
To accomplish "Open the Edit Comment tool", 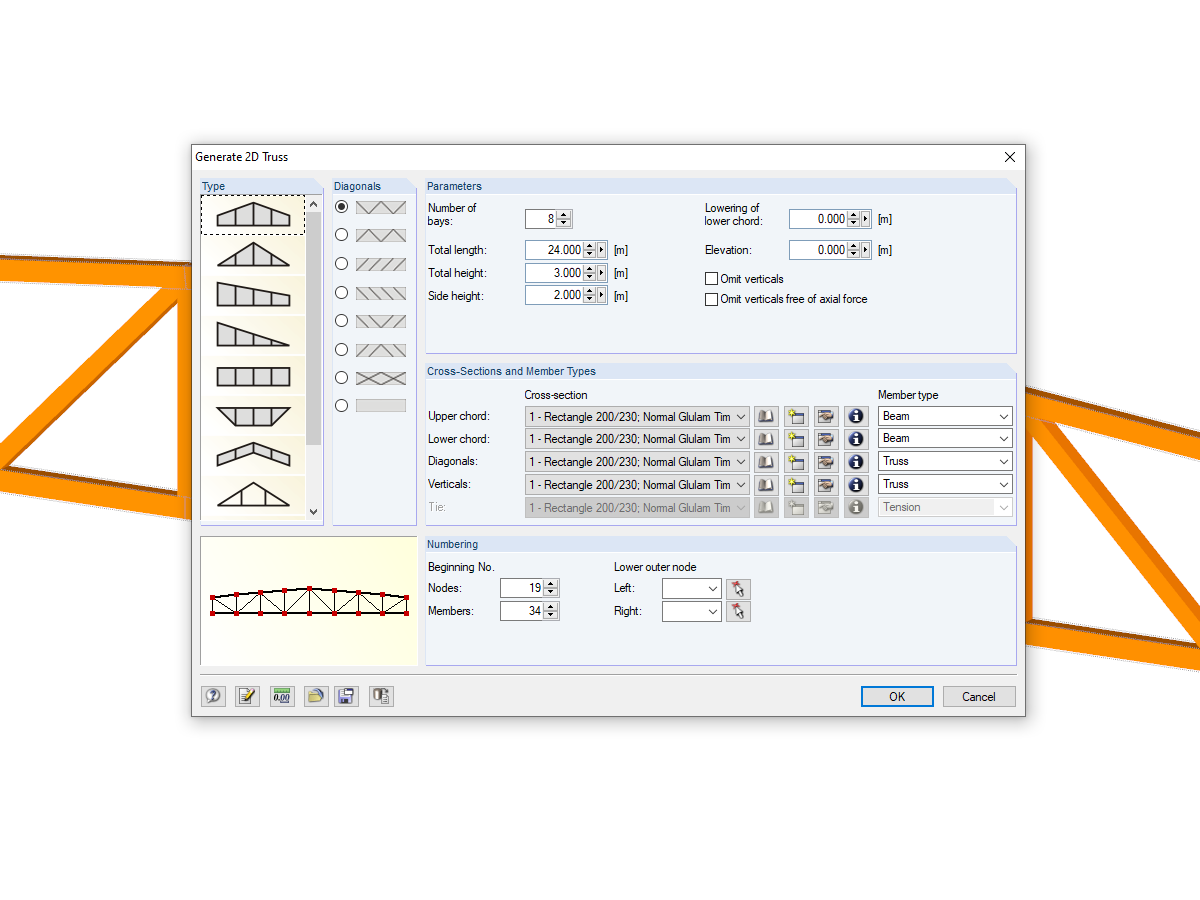I will tap(247, 695).
